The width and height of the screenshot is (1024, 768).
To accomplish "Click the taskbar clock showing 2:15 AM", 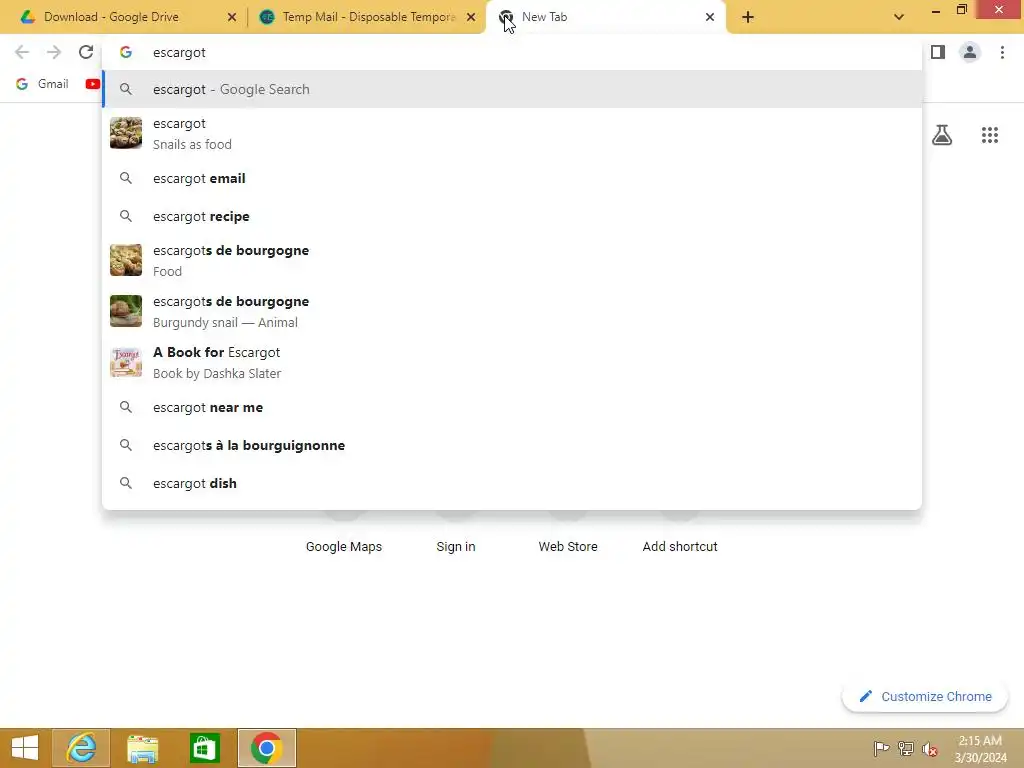I will 980,748.
